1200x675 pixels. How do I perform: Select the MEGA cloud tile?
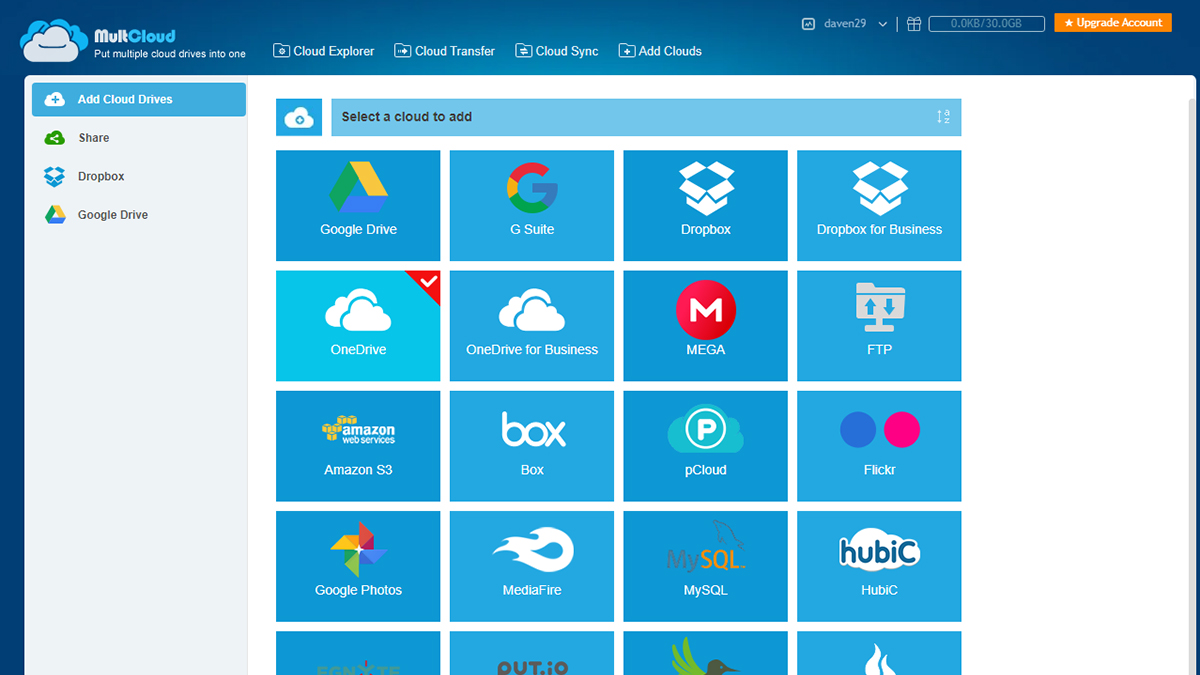(x=705, y=326)
